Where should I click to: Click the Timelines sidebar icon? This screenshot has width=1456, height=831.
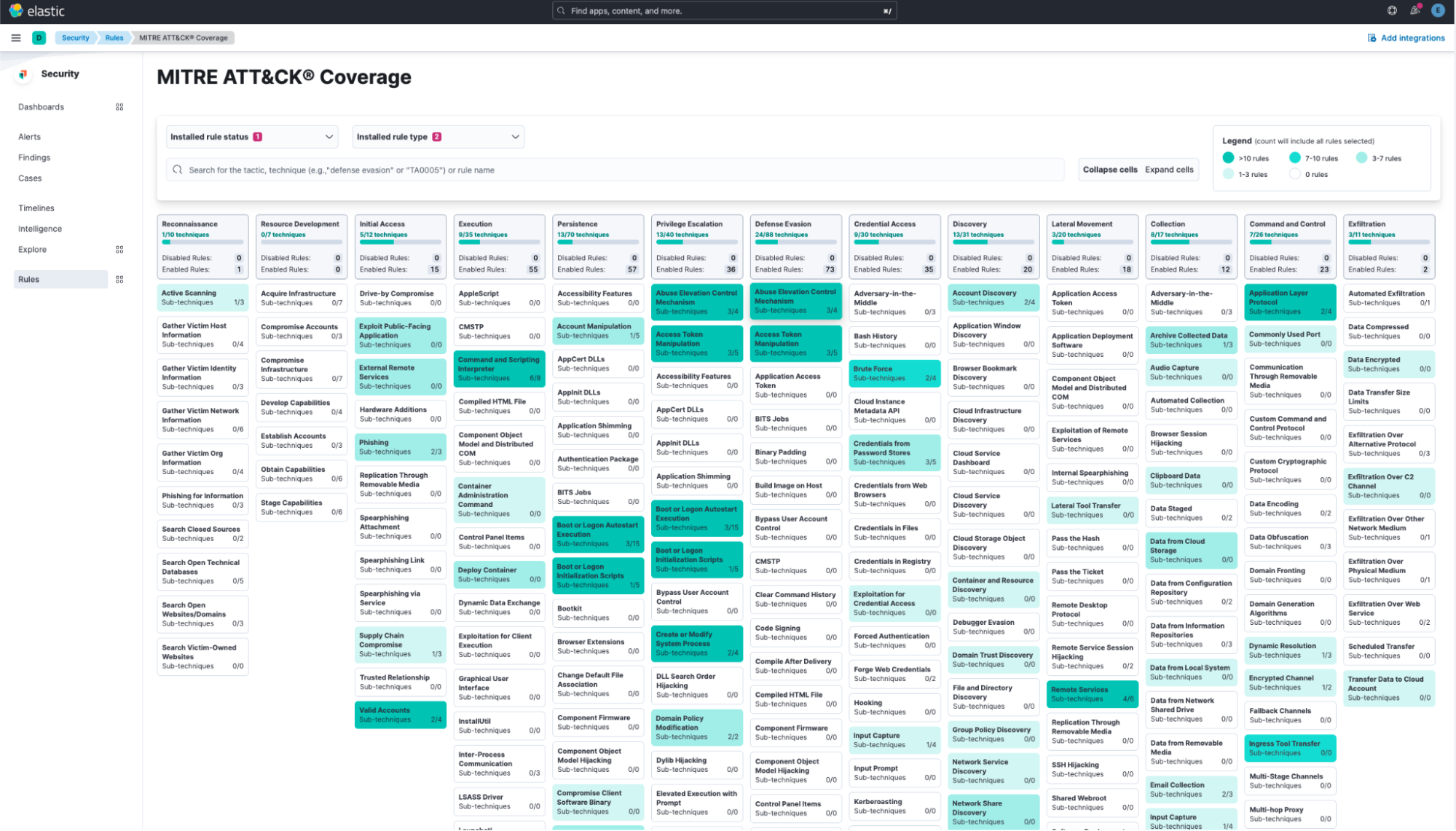[36, 208]
